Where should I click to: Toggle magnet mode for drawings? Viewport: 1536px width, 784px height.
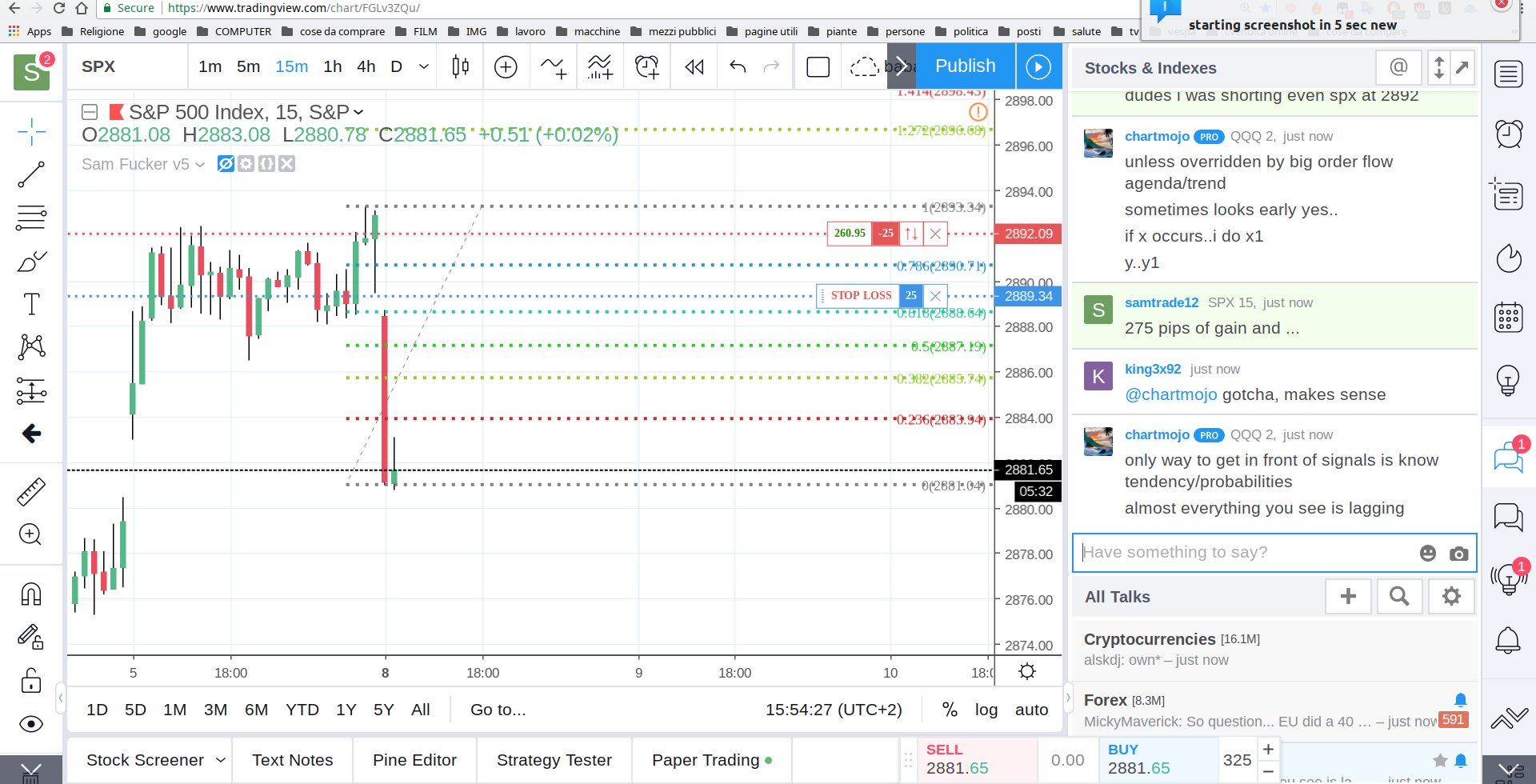coord(31,594)
